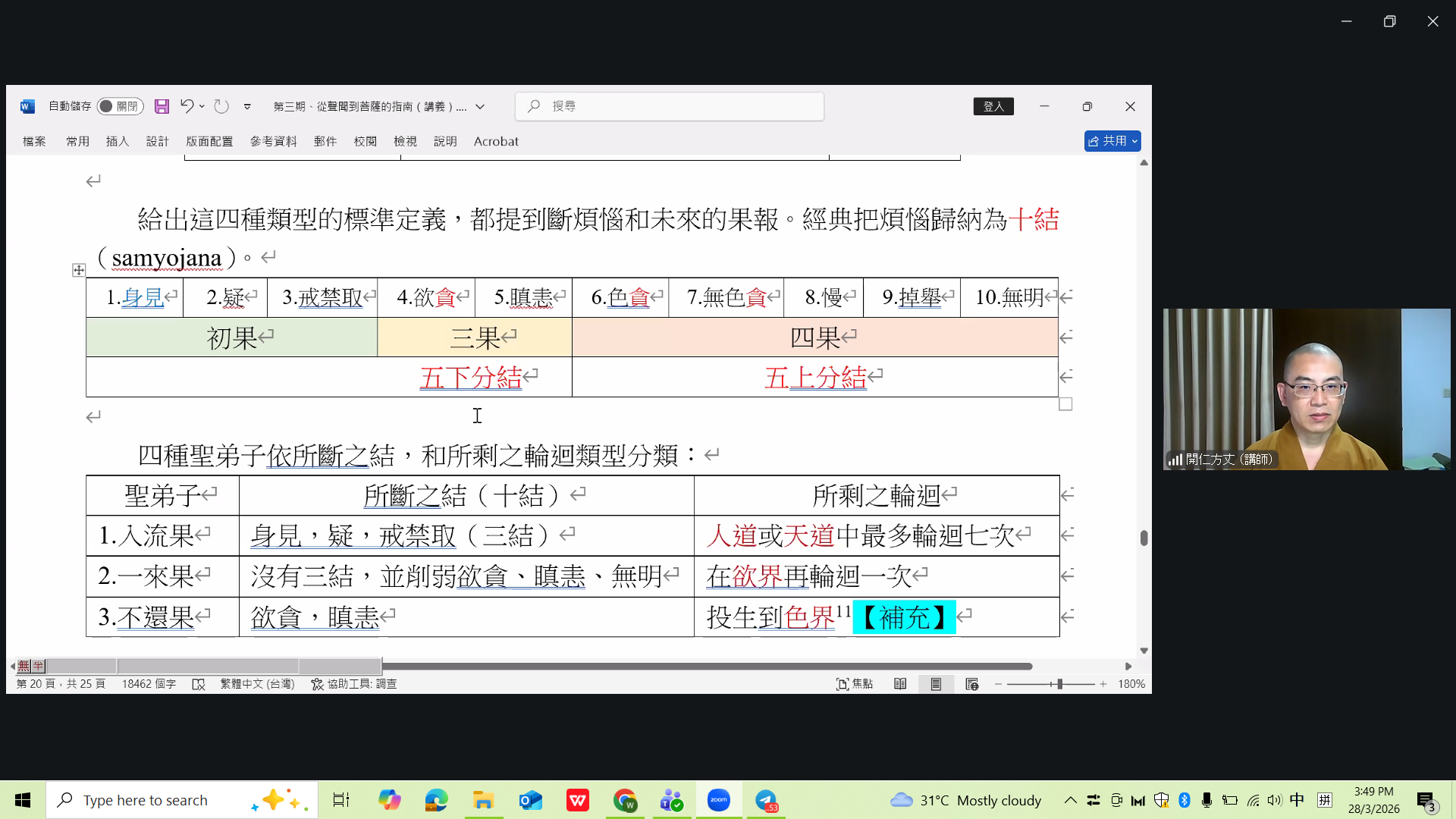Open spelling check icon in status bar

coord(199,684)
